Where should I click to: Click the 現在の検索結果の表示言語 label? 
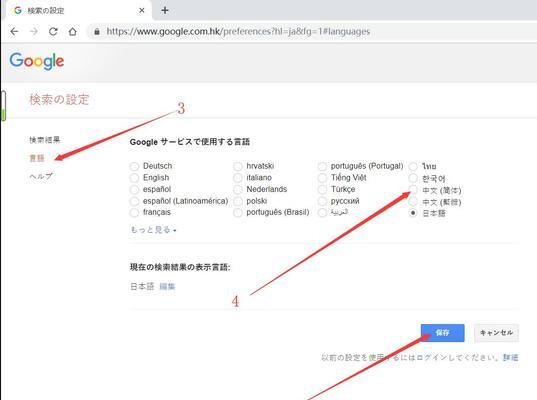[x=180, y=267]
